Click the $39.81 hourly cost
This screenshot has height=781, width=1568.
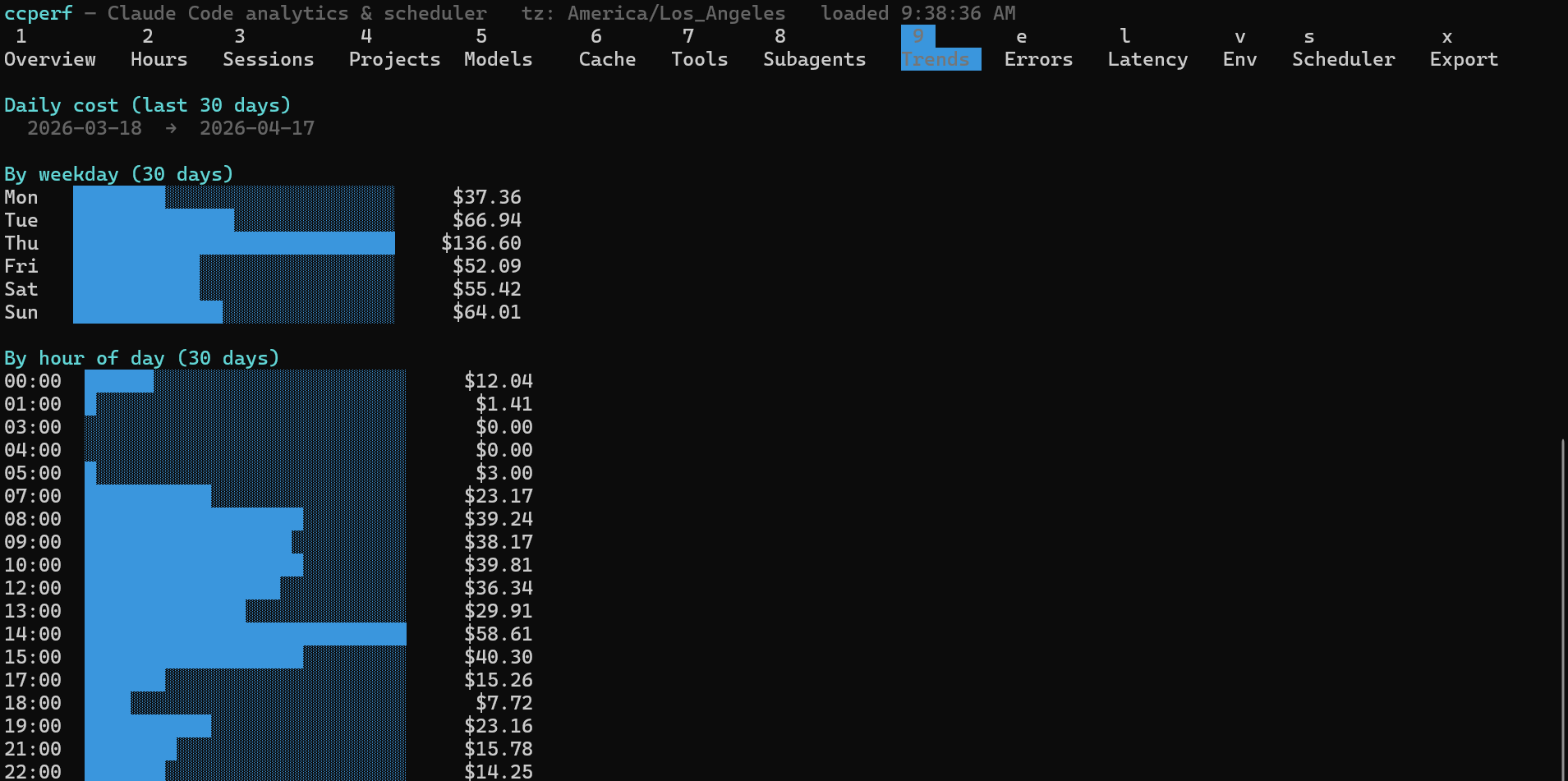(x=499, y=565)
